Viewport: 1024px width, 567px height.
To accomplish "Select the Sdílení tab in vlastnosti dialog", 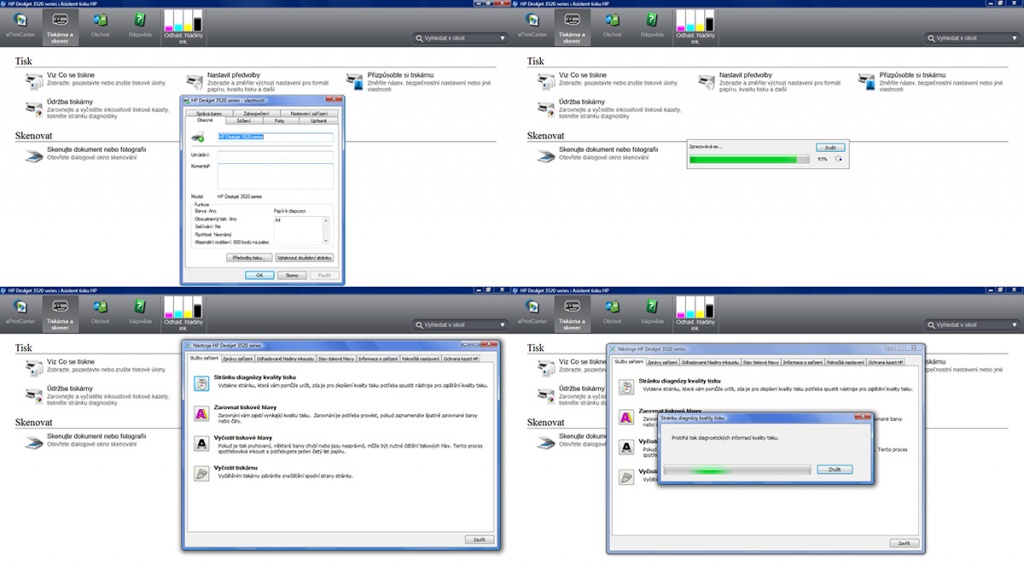I will point(244,121).
